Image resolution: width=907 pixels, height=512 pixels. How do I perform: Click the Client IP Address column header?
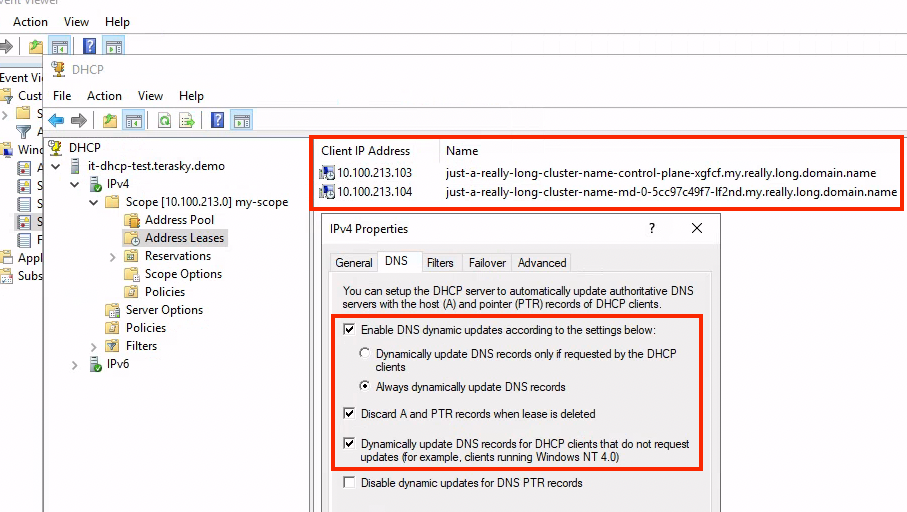pos(365,151)
